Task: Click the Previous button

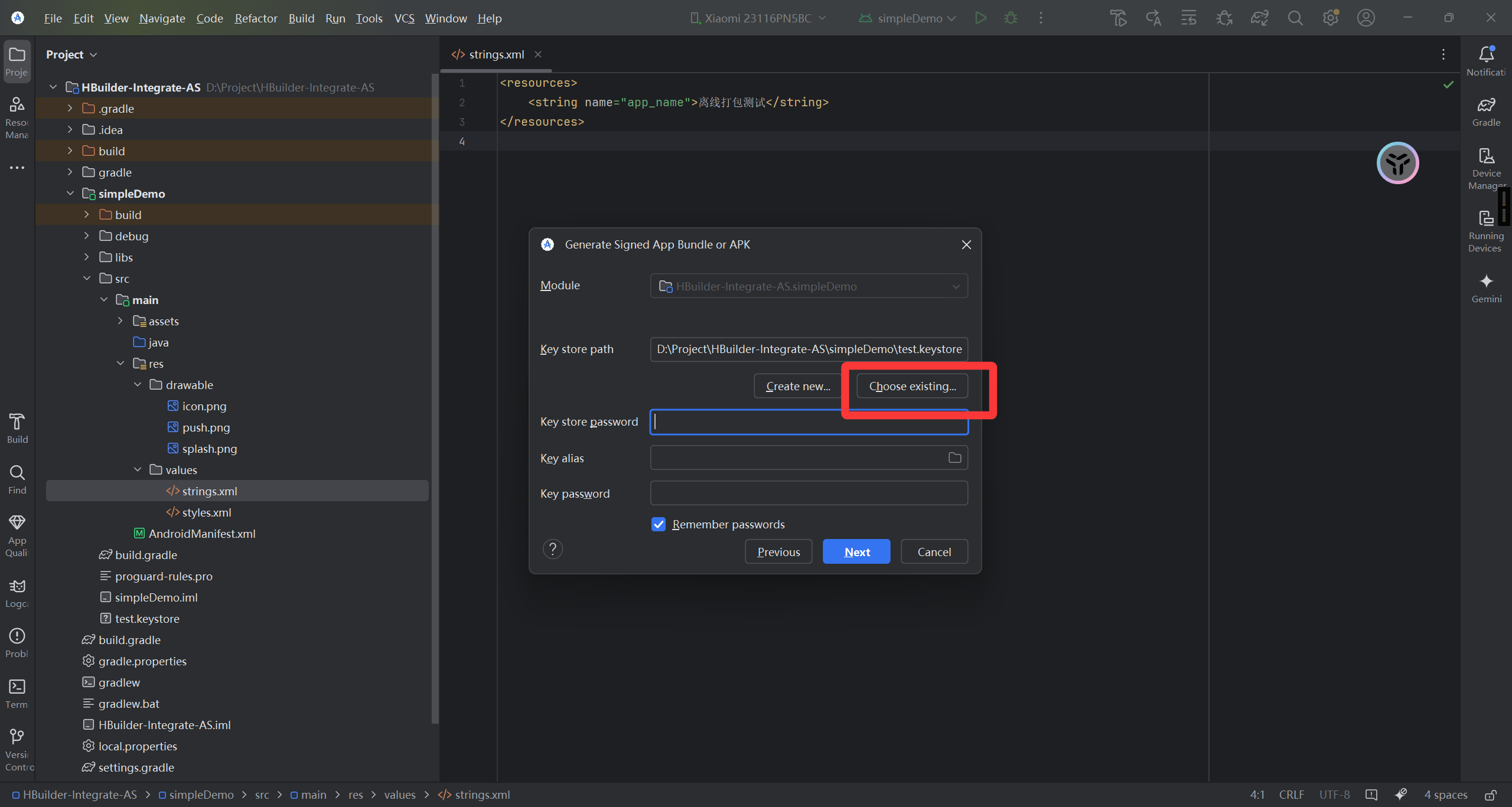Action: [778, 552]
